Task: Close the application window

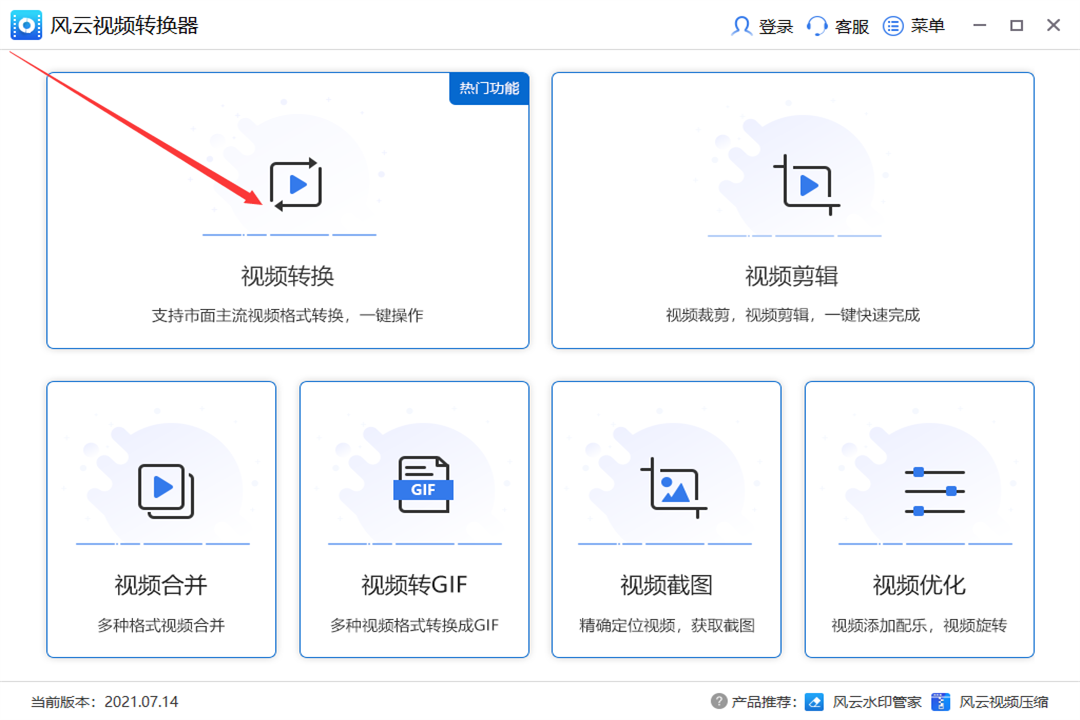Action: click(x=1053, y=25)
